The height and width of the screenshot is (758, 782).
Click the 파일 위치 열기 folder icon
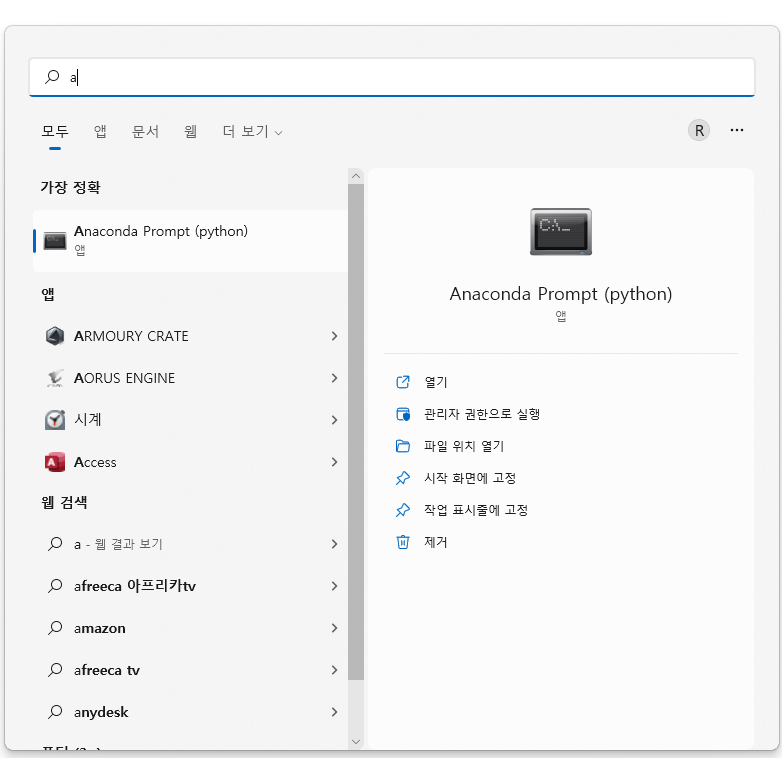click(403, 446)
